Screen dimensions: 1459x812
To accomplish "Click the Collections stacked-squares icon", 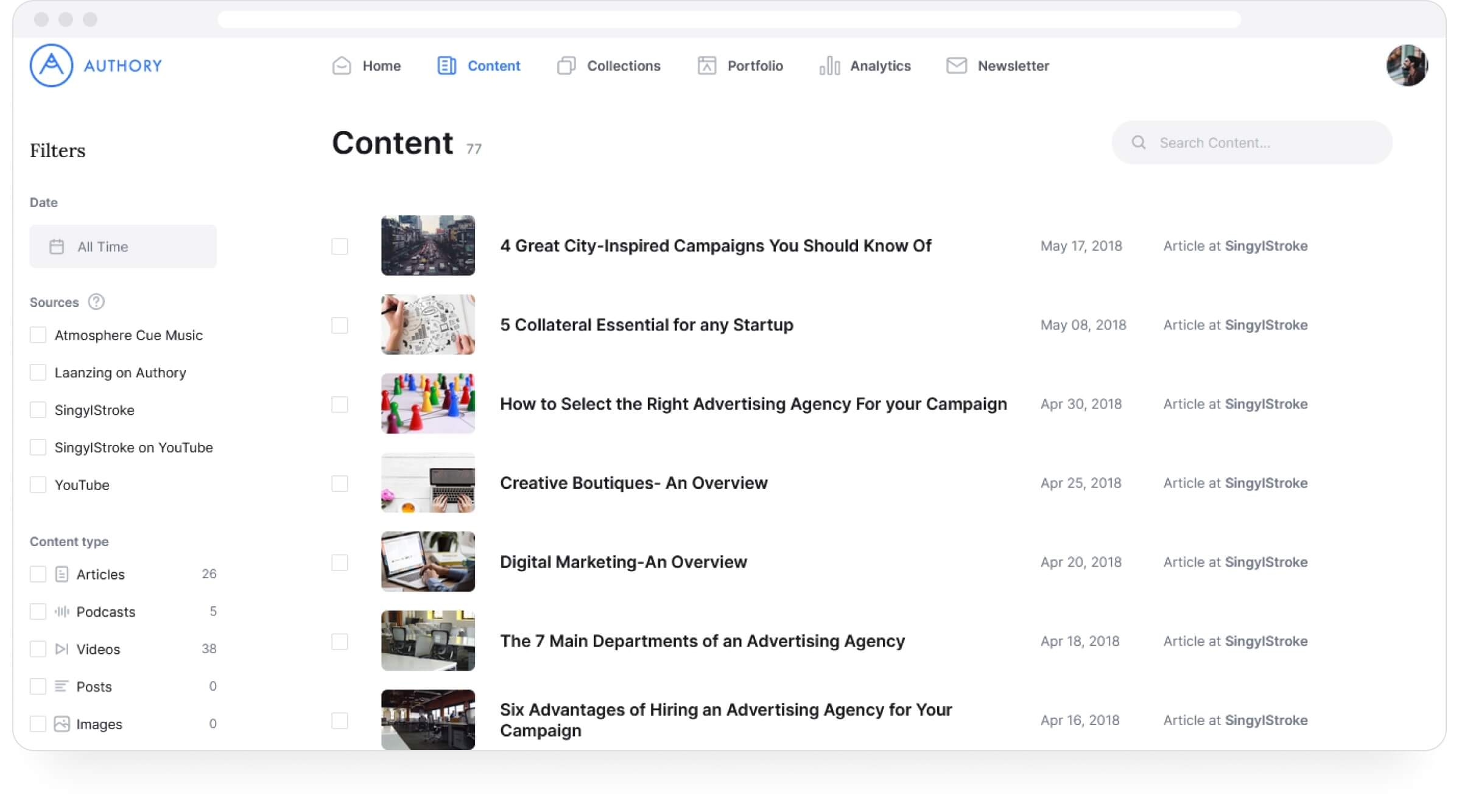I will click(x=566, y=66).
